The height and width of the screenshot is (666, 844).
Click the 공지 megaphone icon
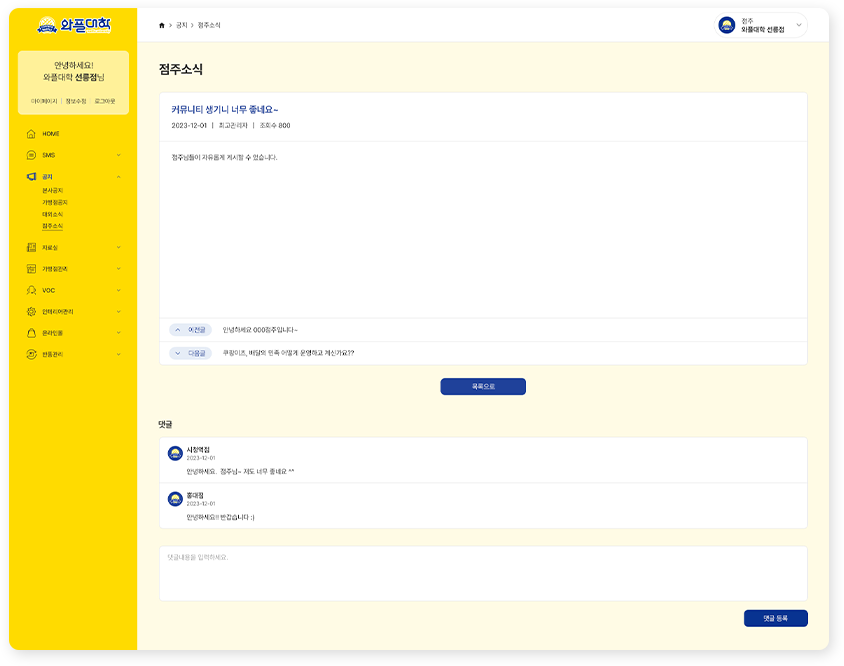31,177
